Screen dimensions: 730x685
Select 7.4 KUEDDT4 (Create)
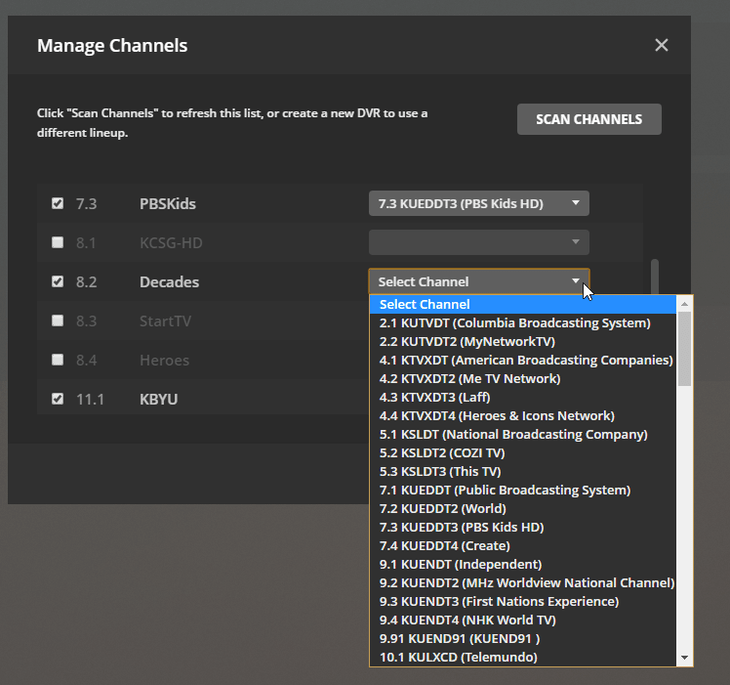[x=523, y=546]
